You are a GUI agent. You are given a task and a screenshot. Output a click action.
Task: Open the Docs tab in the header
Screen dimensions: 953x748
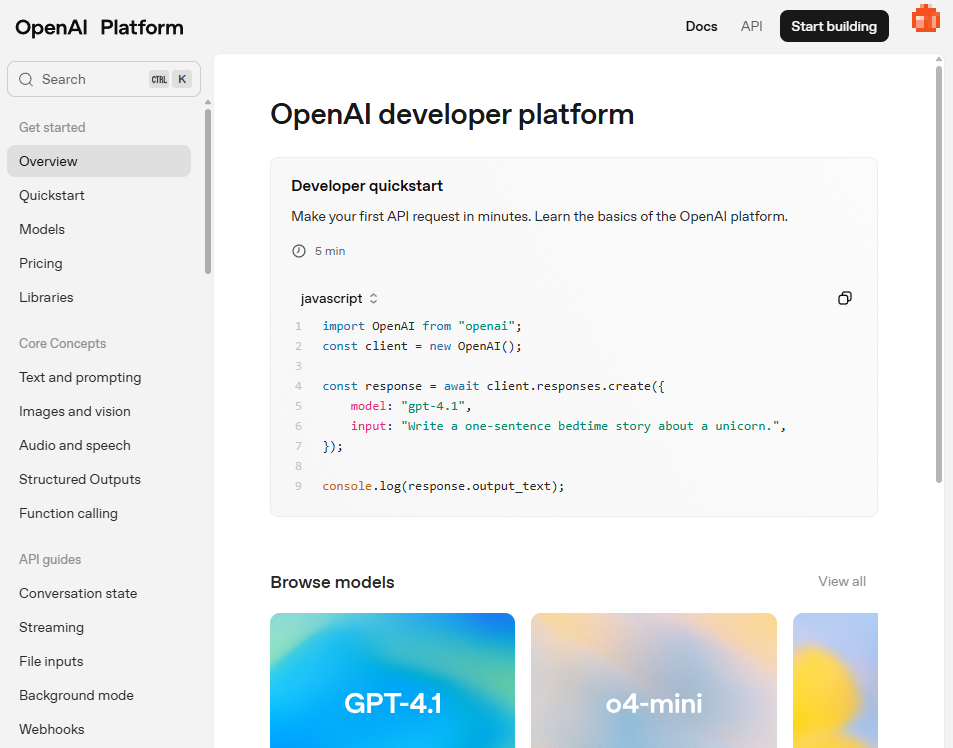point(701,26)
